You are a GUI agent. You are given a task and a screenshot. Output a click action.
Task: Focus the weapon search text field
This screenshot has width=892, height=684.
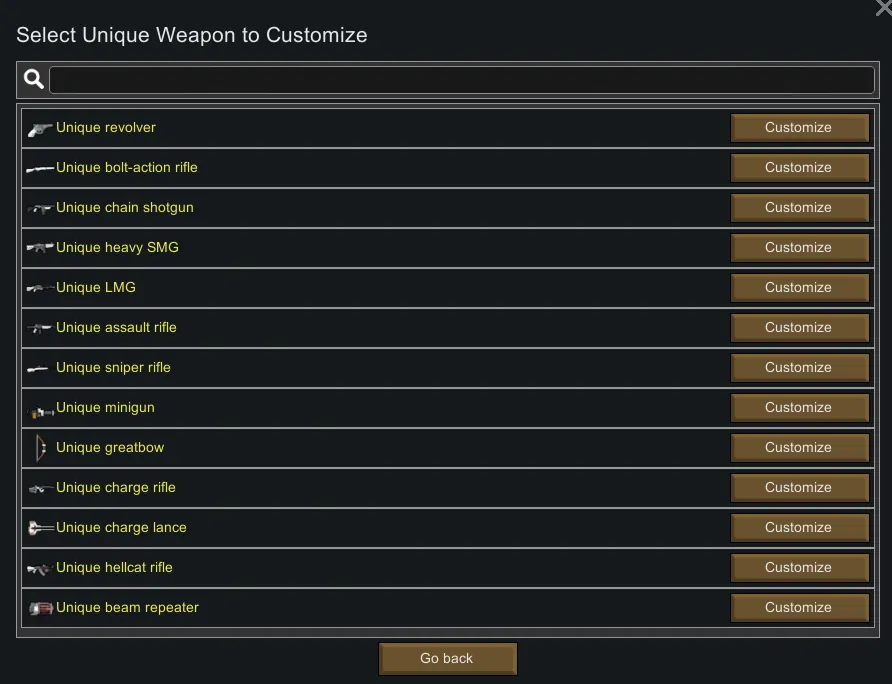pyautogui.click(x=462, y=80)
